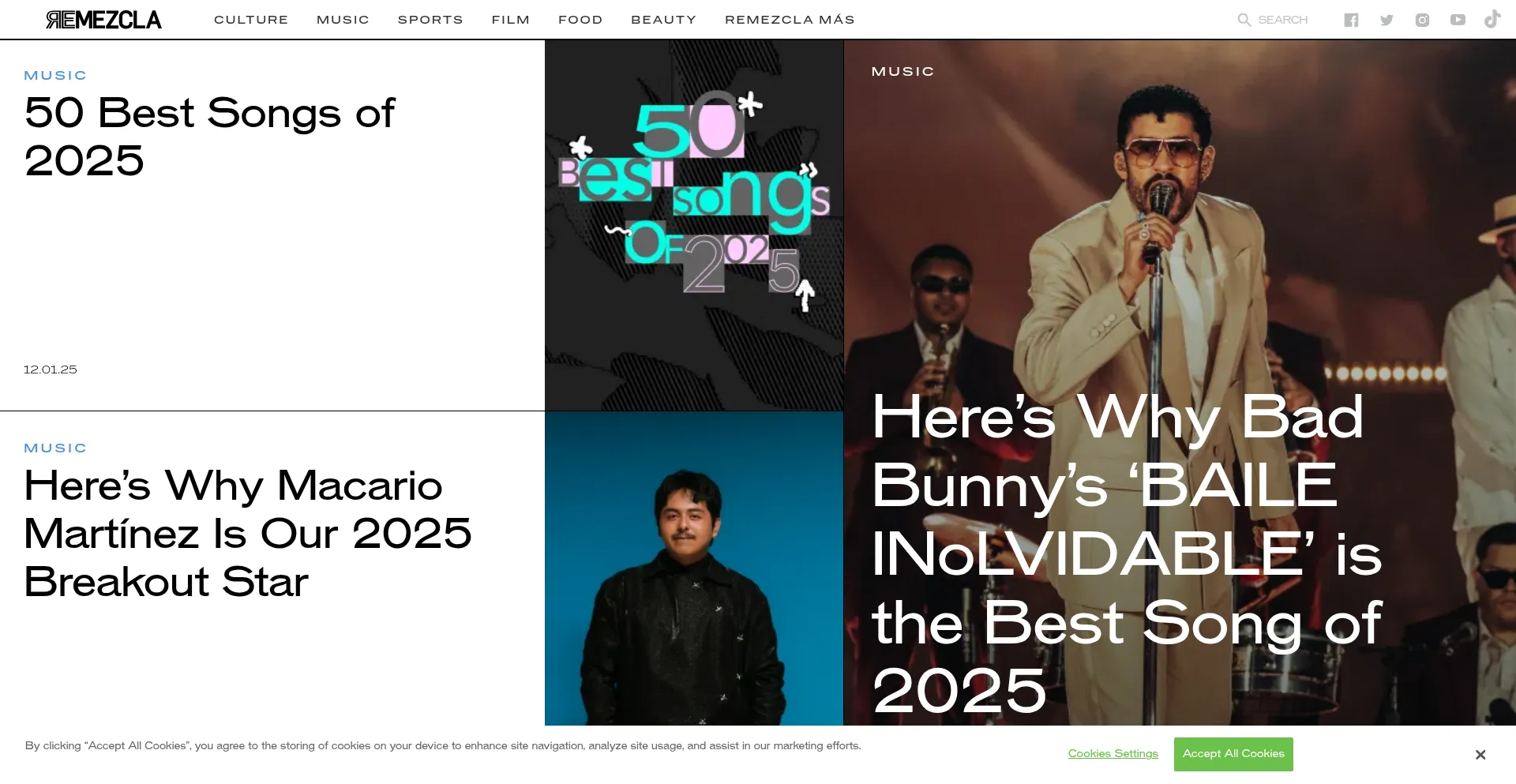Navigate to the BEAUTY section

663,19
